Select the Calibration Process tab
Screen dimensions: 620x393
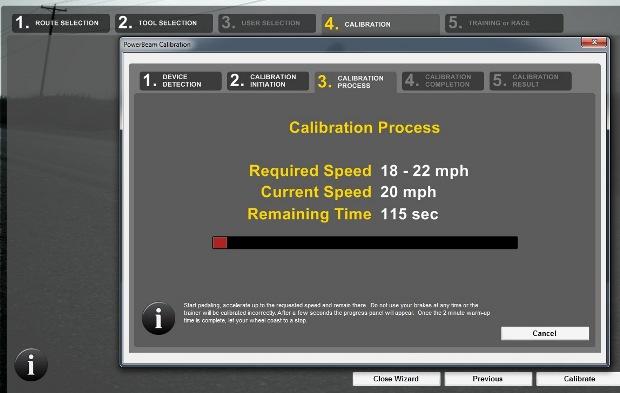[355, 82]
